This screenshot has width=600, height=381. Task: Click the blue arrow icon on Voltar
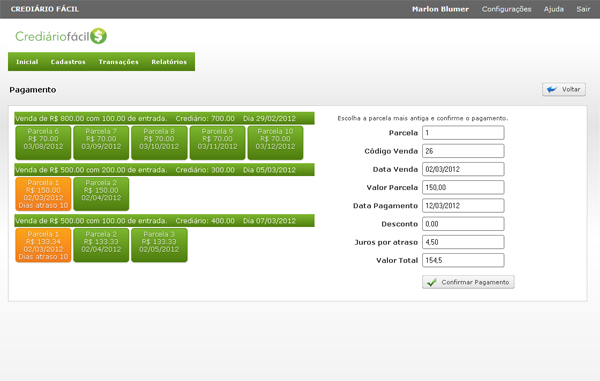tap(552, 90)
